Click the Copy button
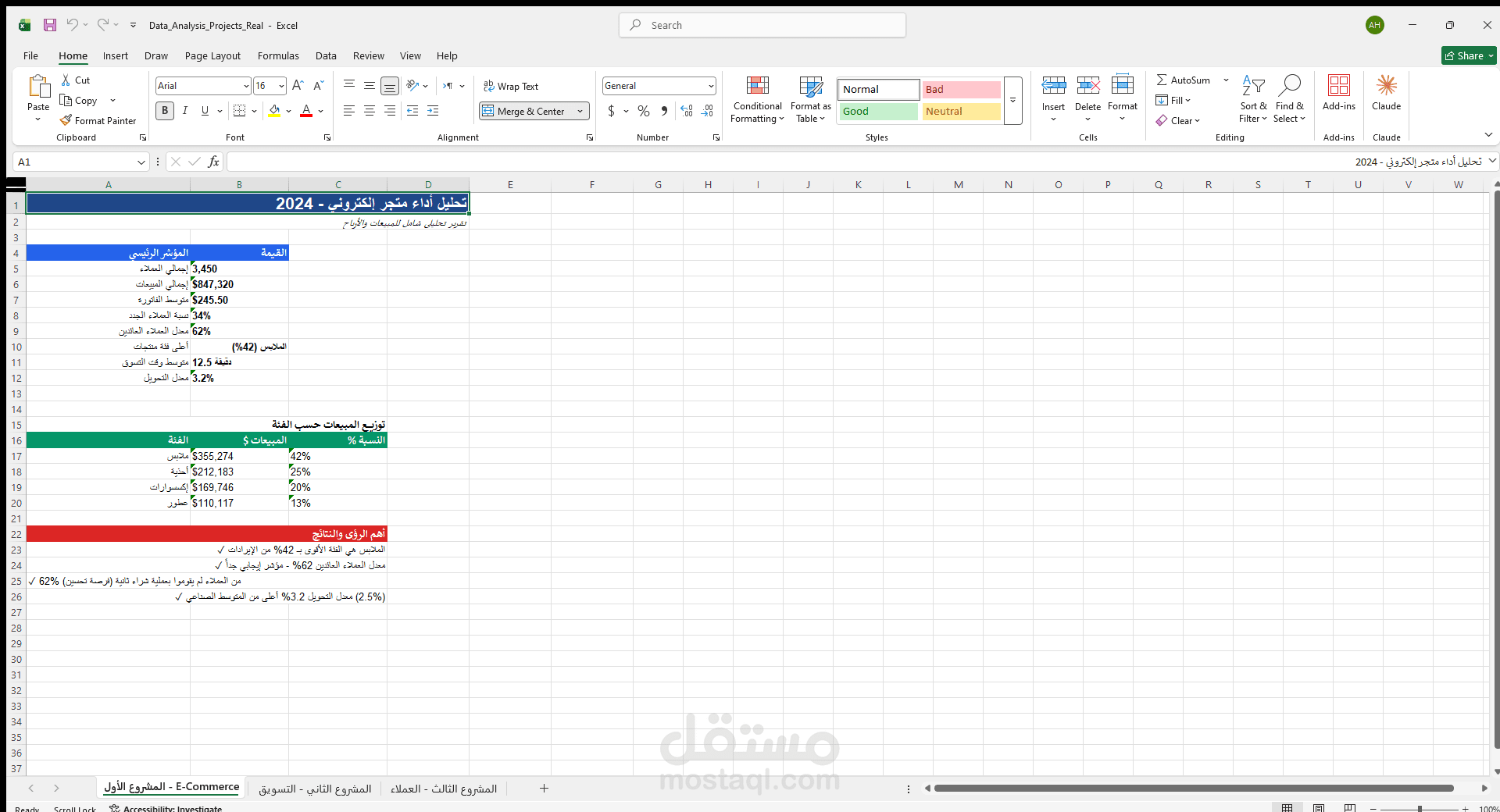Image resolution: width=1500 pixels, height=812 pixels. click(79, 101)
